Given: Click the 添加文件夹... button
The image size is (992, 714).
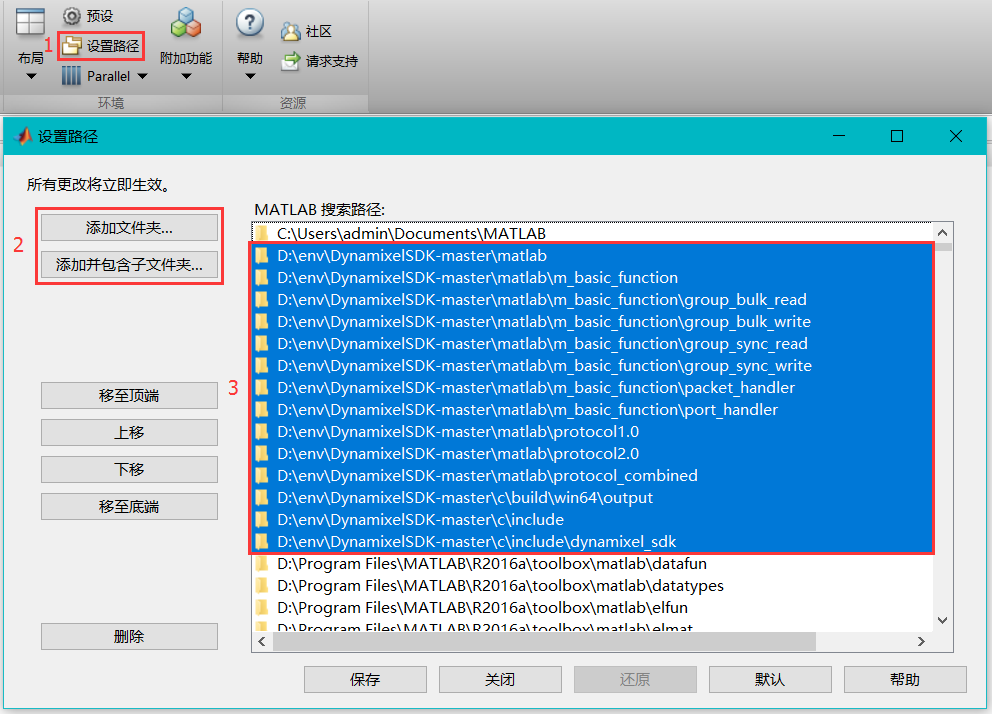Looking at the screenshot, I should [x=129, y=228].
